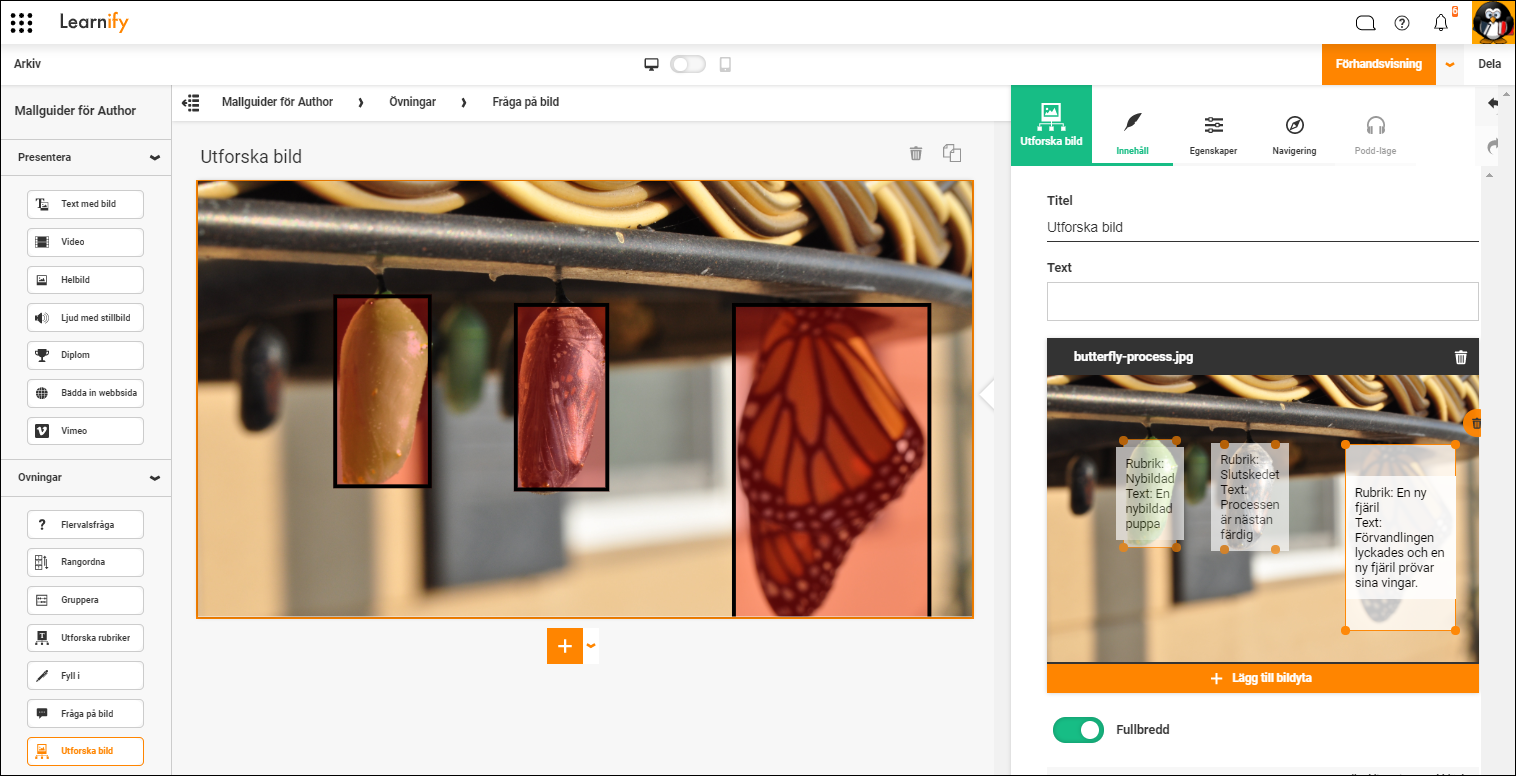Duplicate the block using the copy icon

(x=952, y=153)
